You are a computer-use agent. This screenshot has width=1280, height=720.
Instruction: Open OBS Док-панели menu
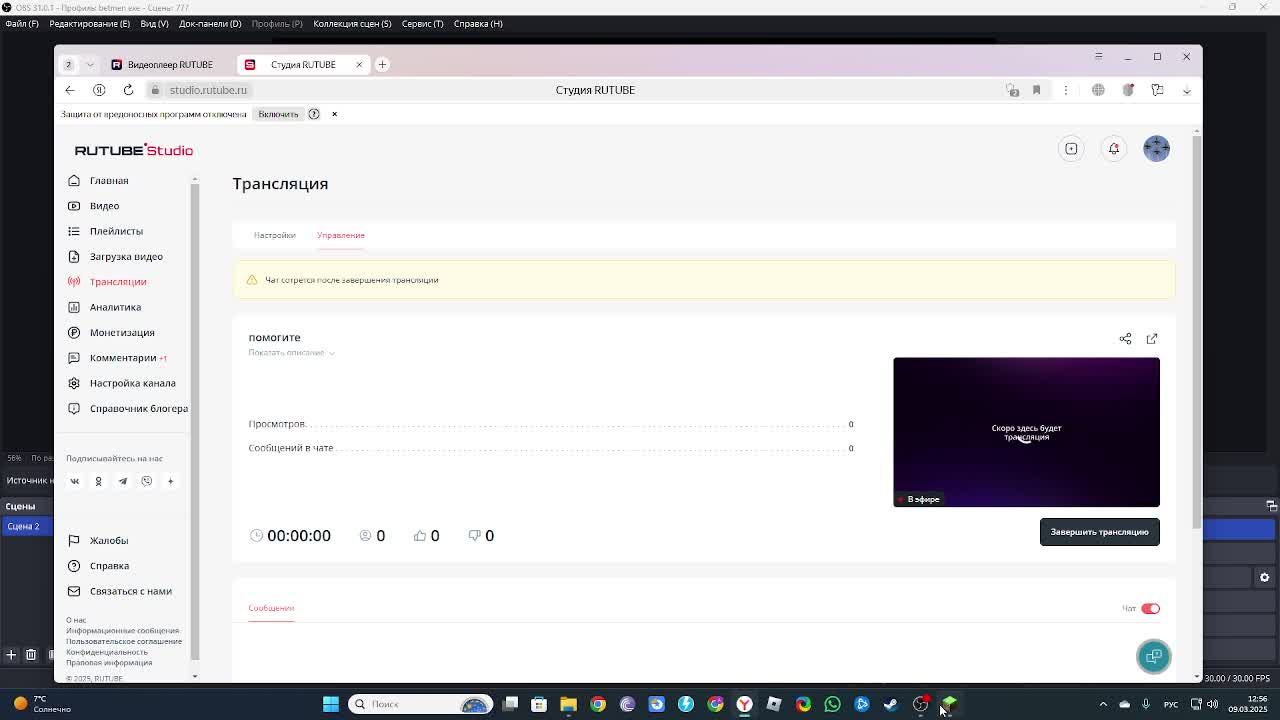click(210, 23)
